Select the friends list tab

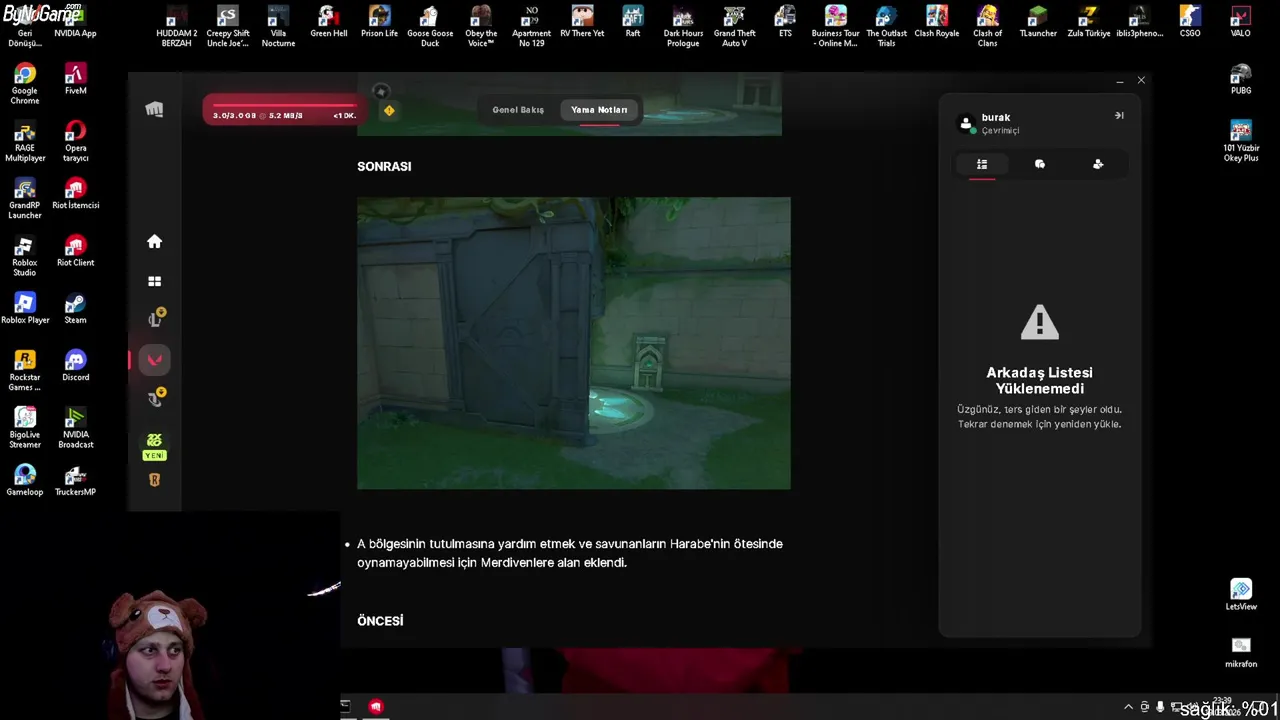(982, 164)
